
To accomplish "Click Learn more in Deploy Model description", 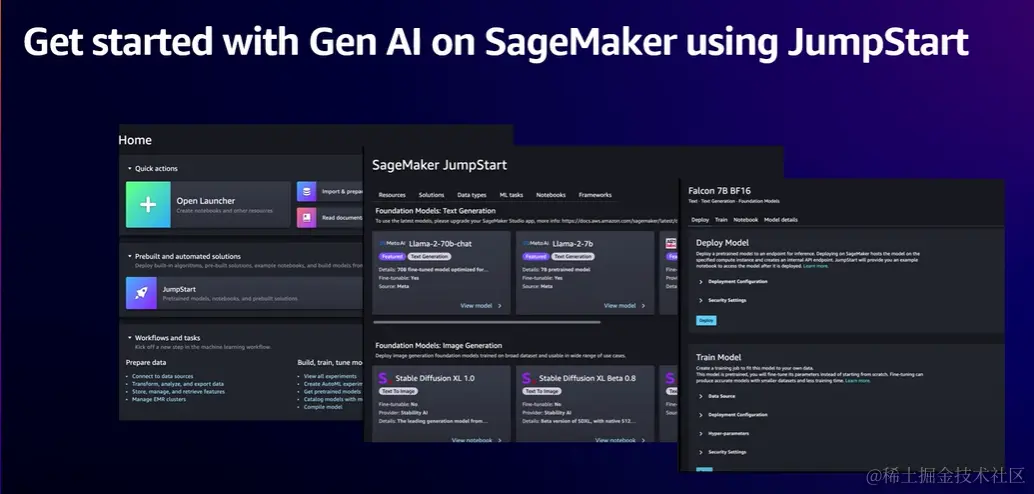I will (816, 266).
